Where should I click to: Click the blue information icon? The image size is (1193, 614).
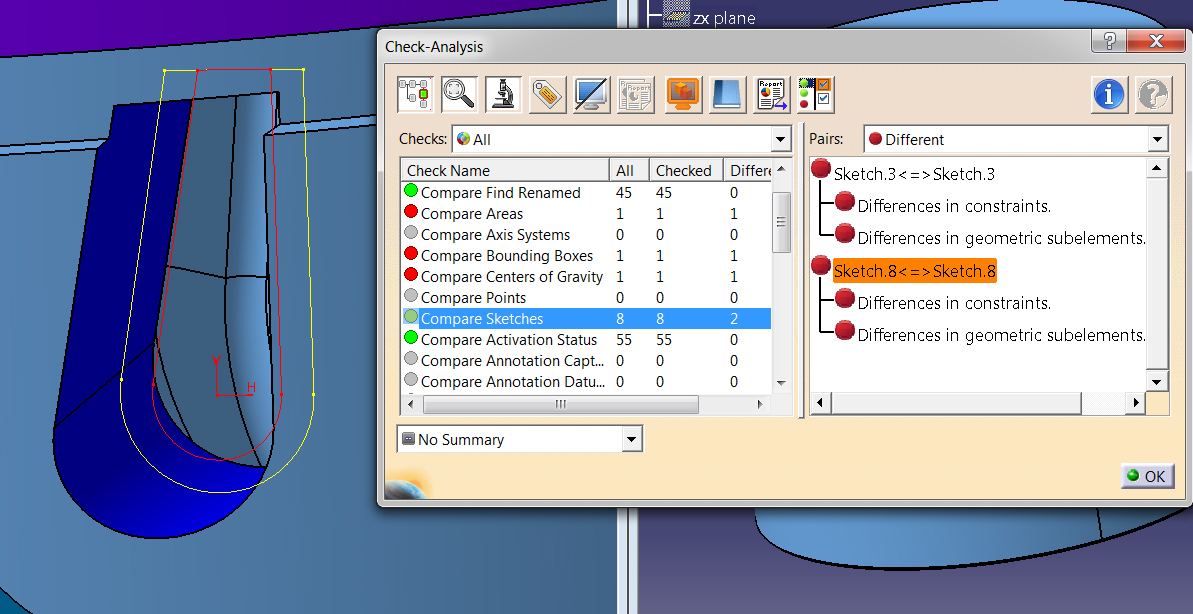[x=1108, y=95]
